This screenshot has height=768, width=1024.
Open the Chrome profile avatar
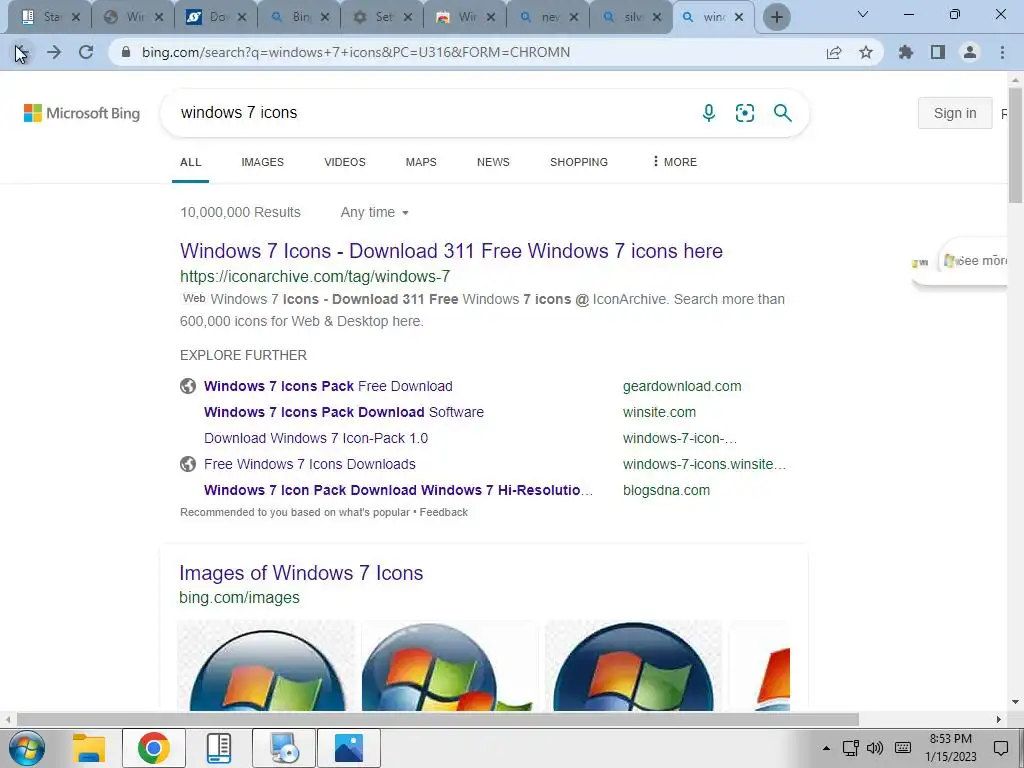[970, 52]
